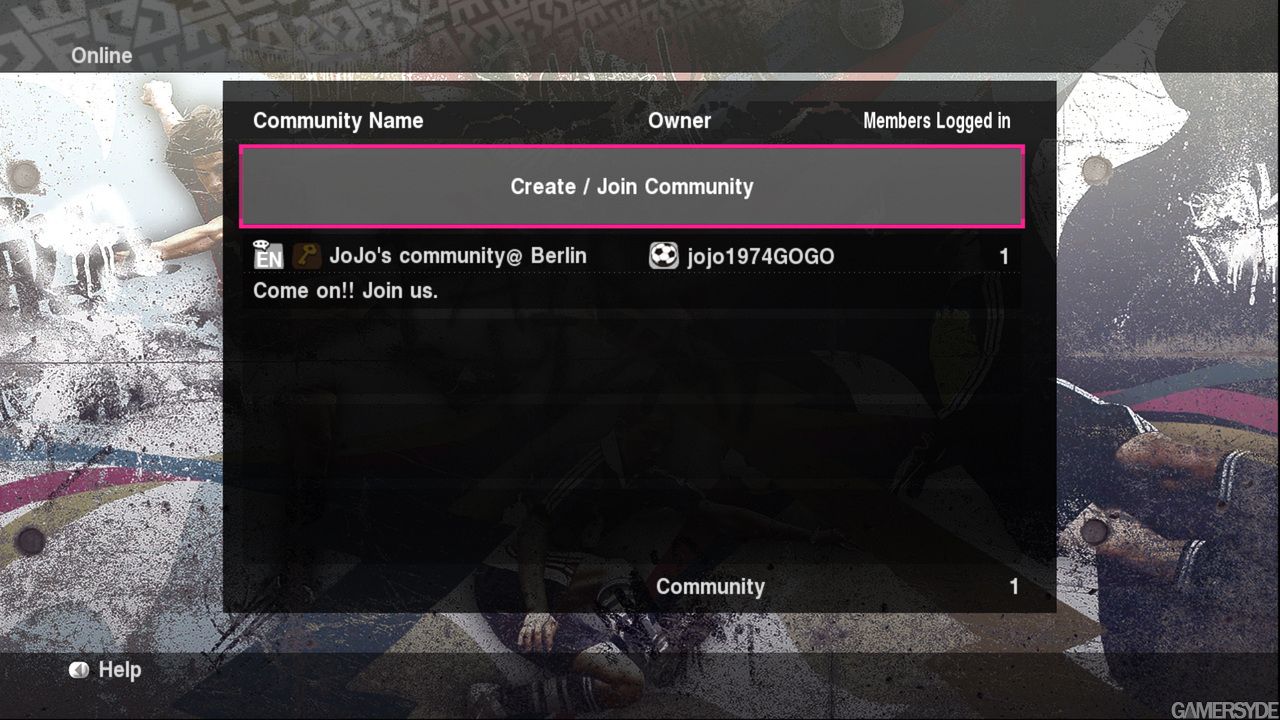Click the word Help beside the button icon

120,670
